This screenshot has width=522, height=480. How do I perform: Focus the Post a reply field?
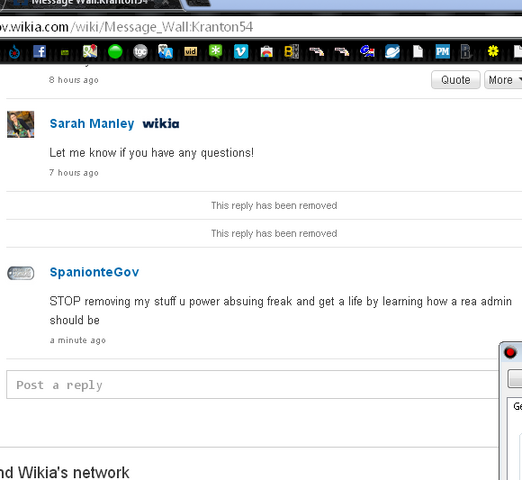pos(252,384)
